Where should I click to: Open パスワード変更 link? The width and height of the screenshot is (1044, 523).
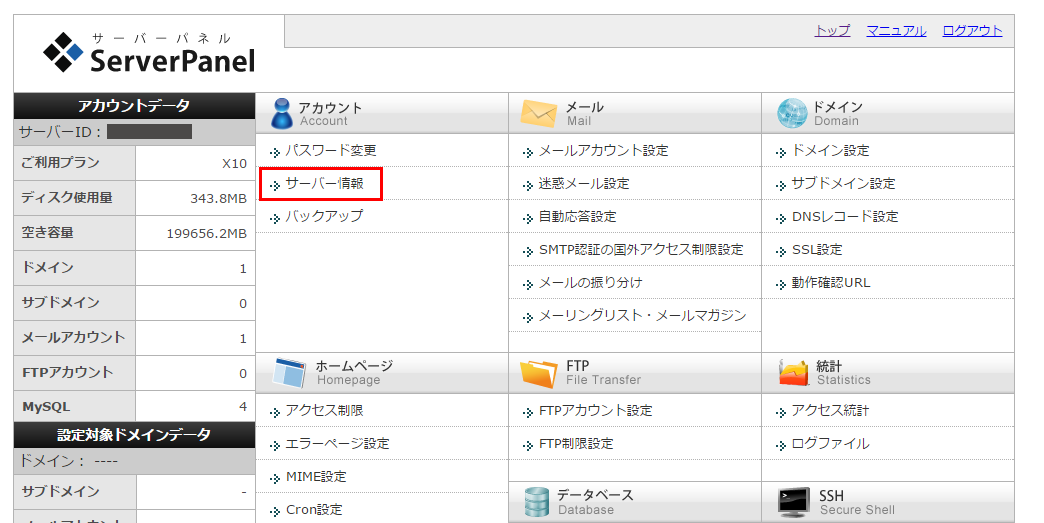click(330, 151)
